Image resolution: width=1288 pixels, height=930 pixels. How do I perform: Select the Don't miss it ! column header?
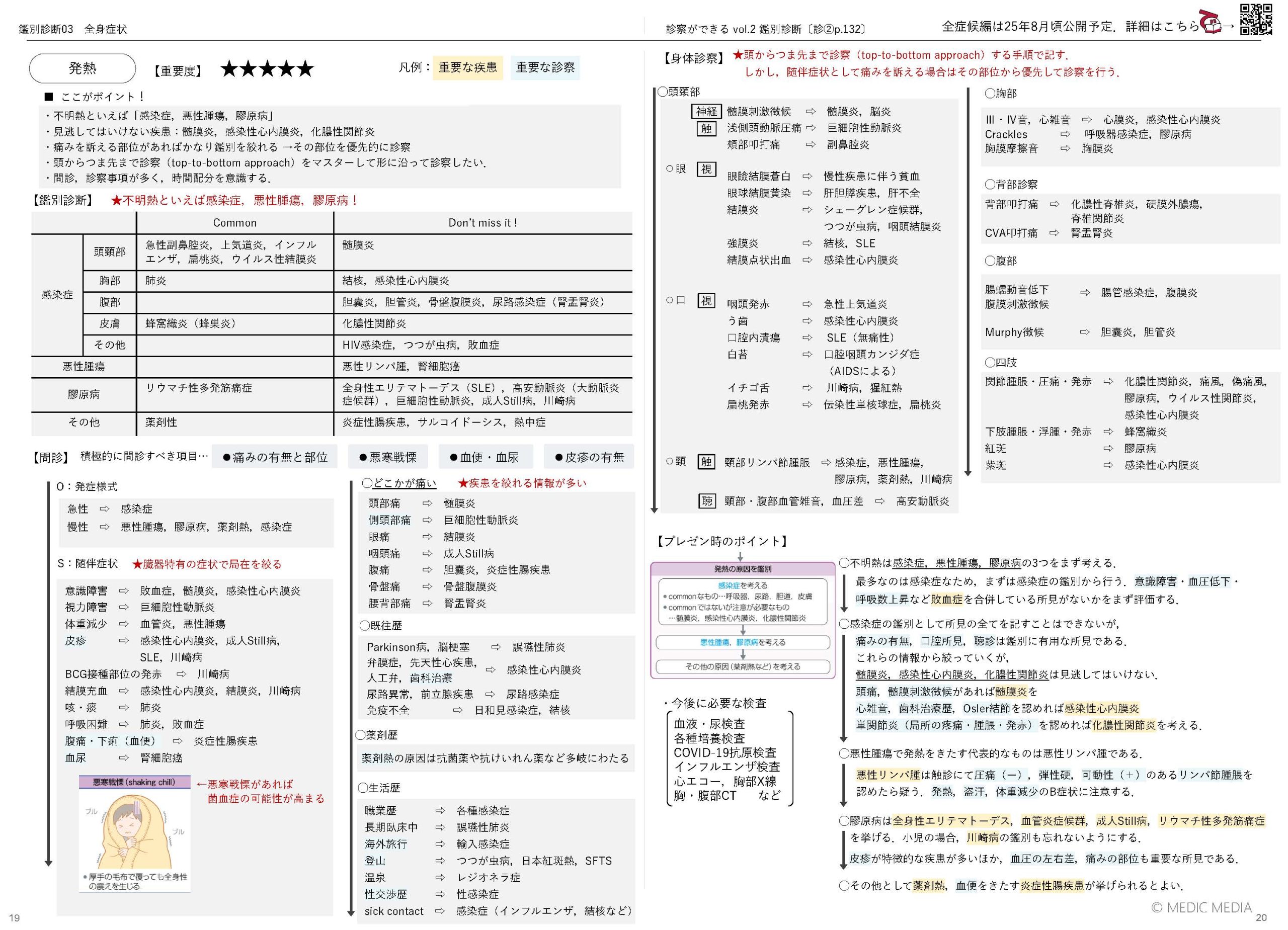point(482,222)
